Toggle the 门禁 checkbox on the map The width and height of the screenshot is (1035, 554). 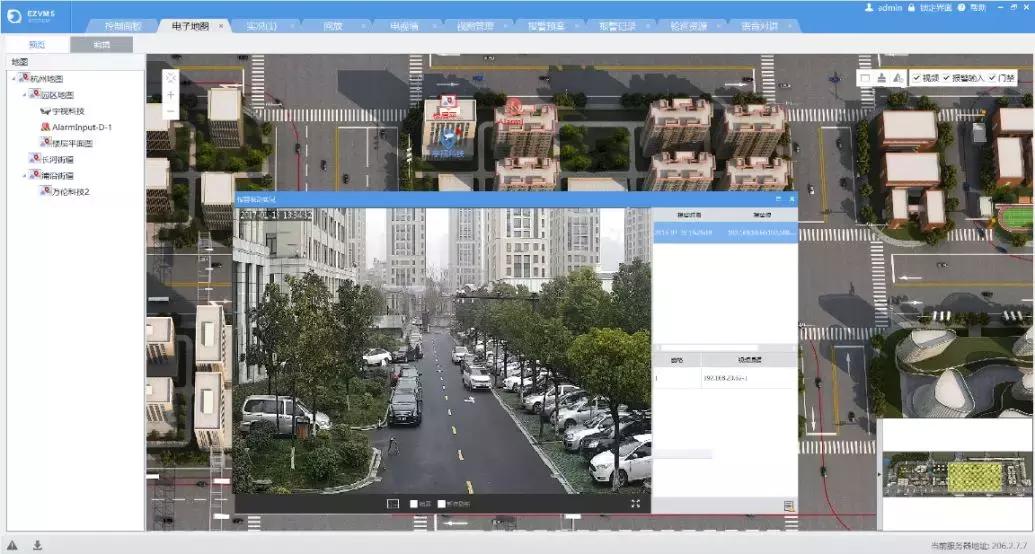[x=992, y=78]
